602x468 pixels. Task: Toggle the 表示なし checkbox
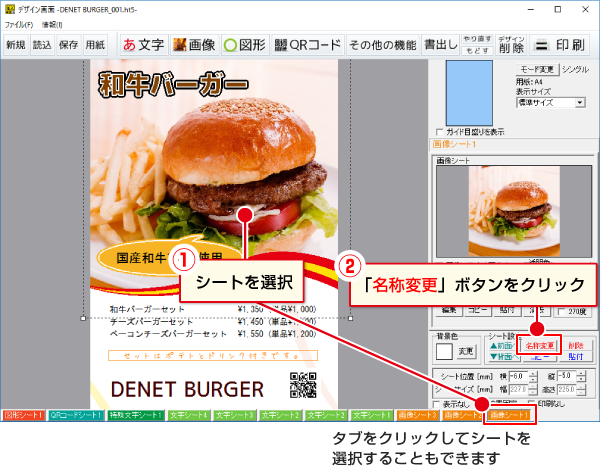tap(436, 404)
